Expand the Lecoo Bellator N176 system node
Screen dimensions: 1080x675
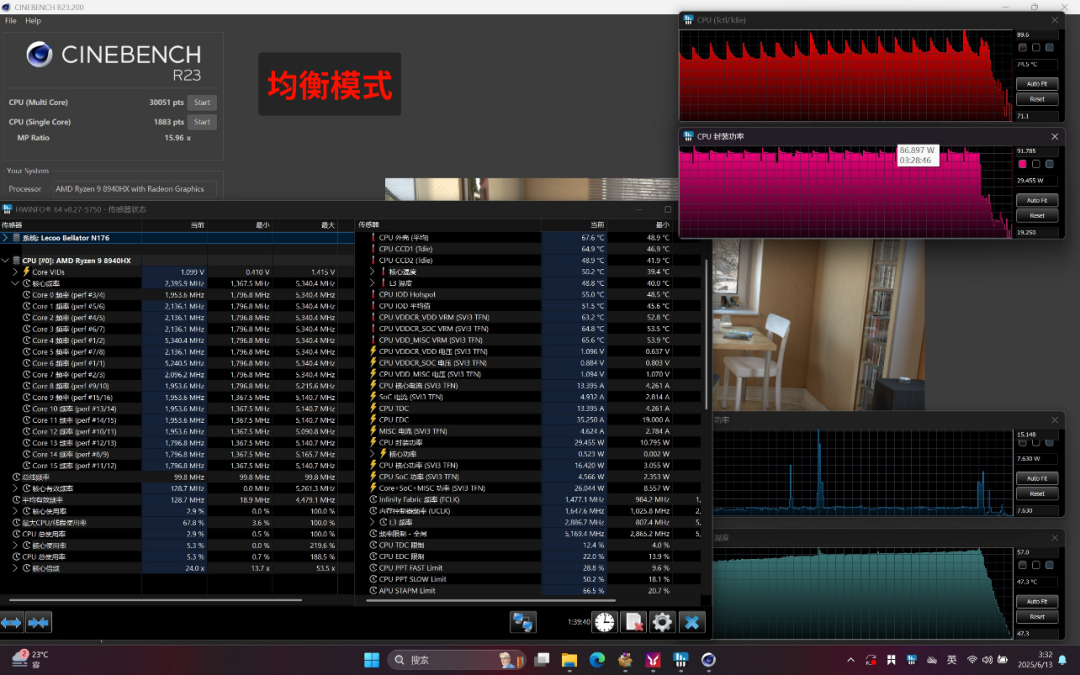coord(6,238)
